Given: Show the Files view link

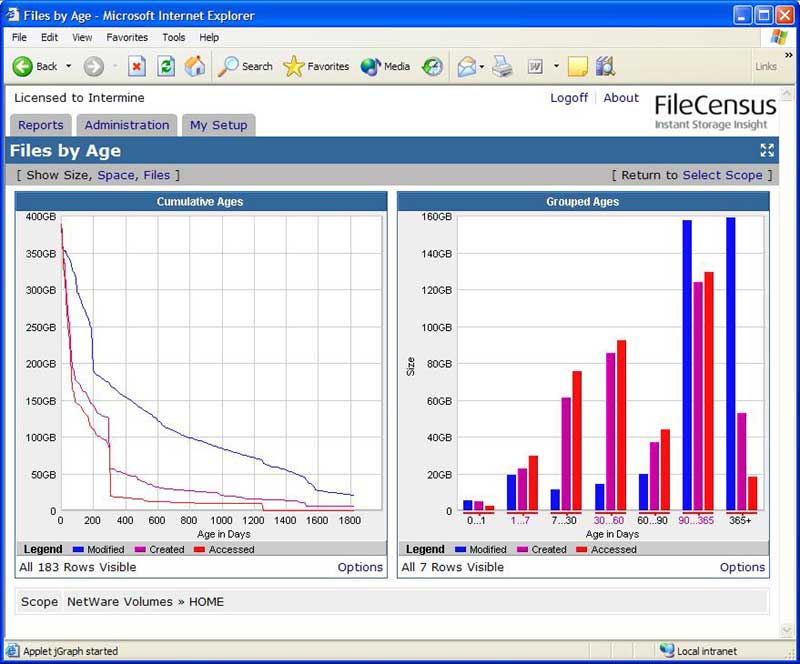Looking at the screenshot, I should [x=157, y=175].
